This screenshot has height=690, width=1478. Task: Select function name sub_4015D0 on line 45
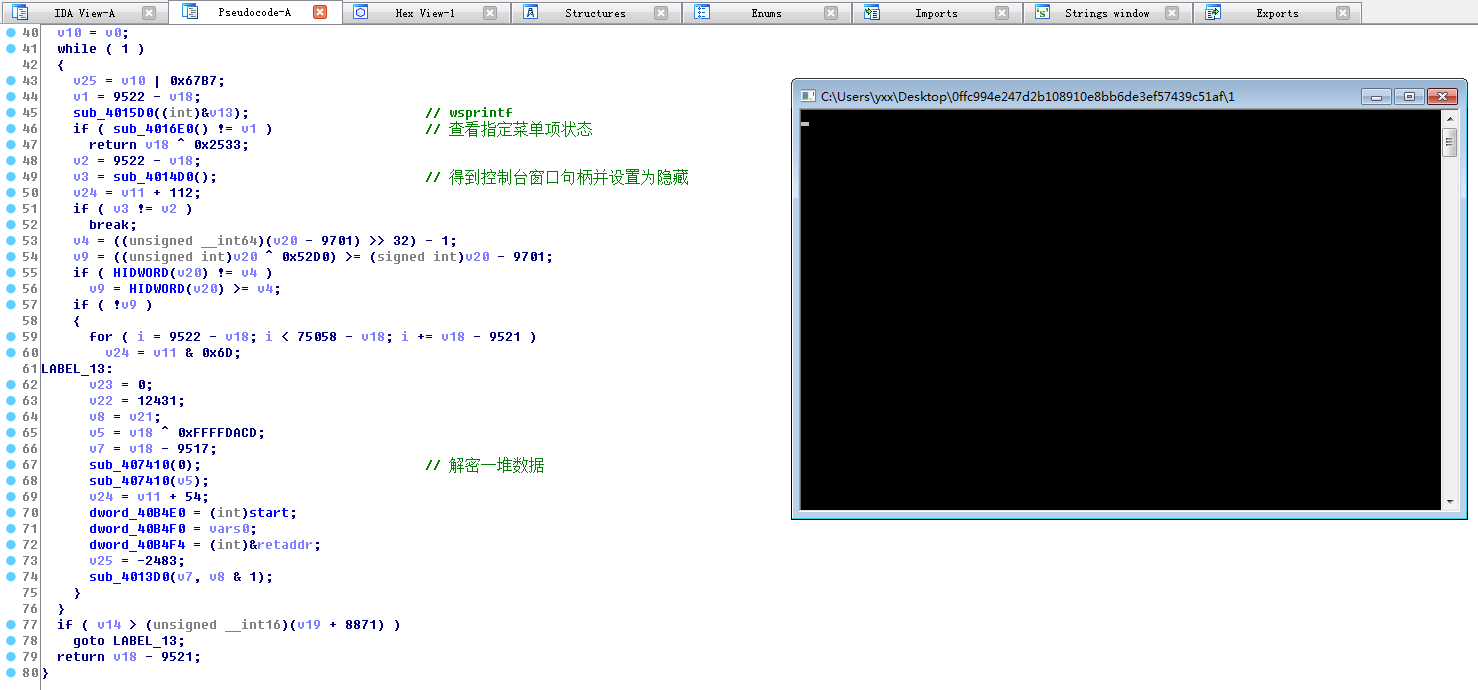pos(113,112)
